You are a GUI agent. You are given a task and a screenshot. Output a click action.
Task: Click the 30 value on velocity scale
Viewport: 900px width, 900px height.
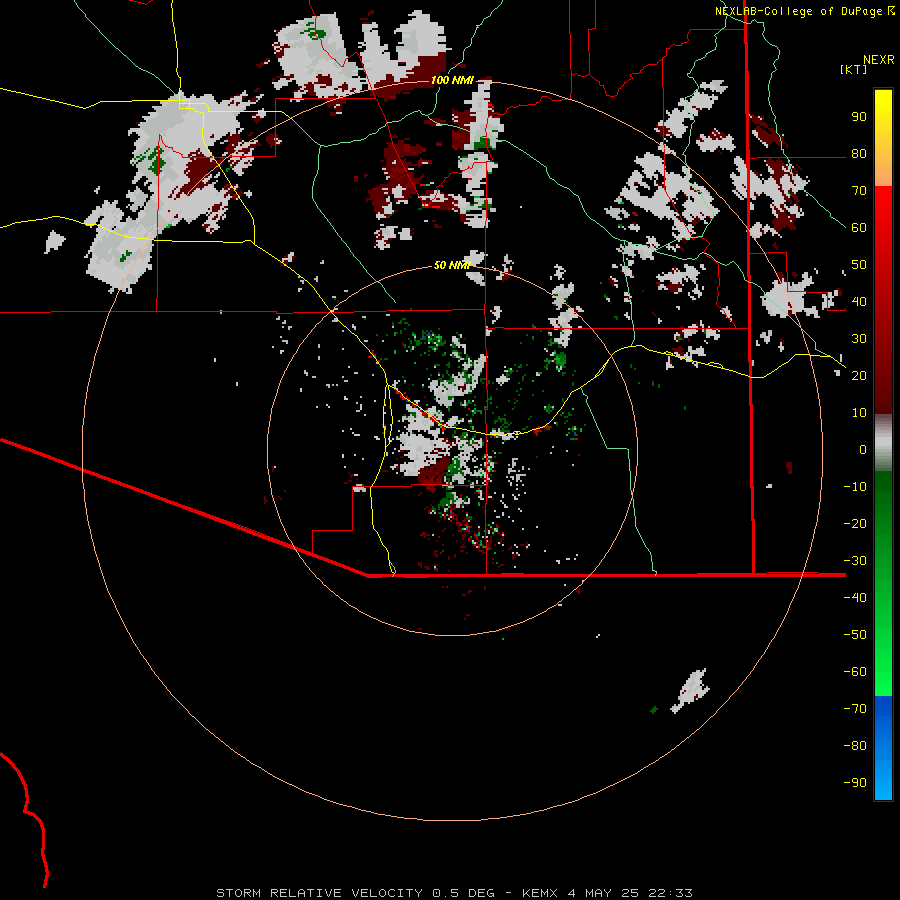(x=859, y=339)
